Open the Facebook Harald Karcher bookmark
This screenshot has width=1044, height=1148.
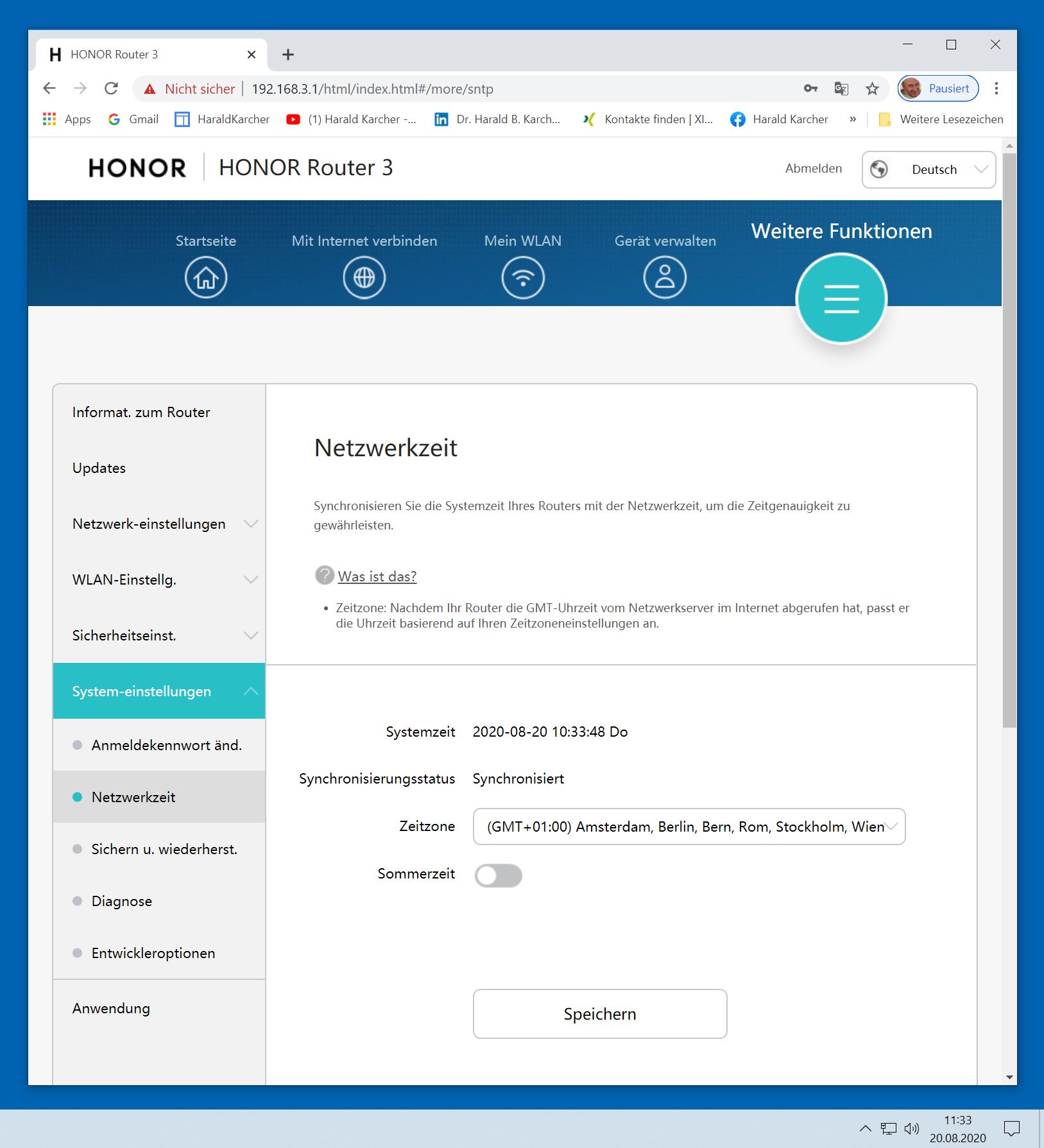click(x=780, y=119)
